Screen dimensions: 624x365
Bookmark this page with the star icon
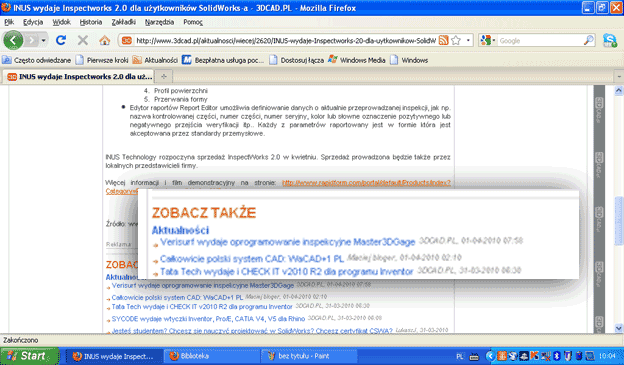[456, 40]
